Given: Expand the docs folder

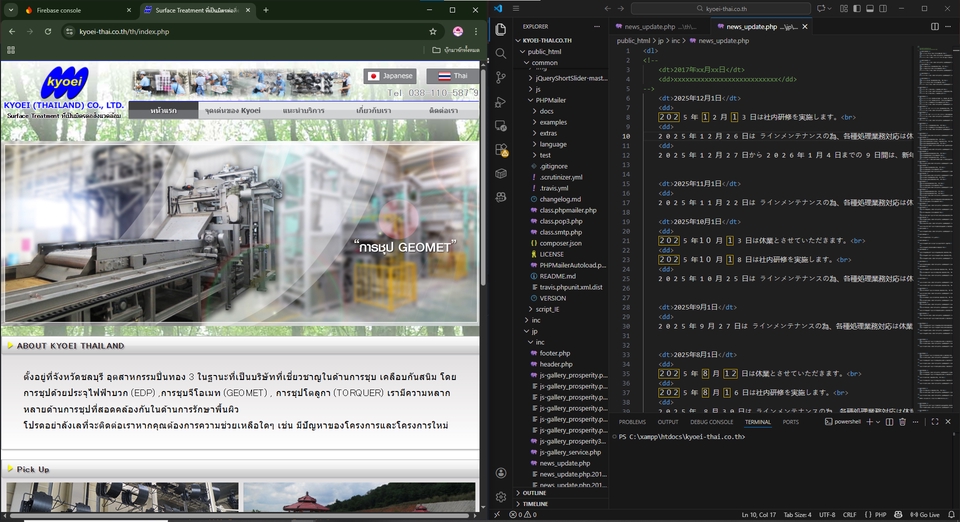Looking at the screenshot, I should (547, 111).
